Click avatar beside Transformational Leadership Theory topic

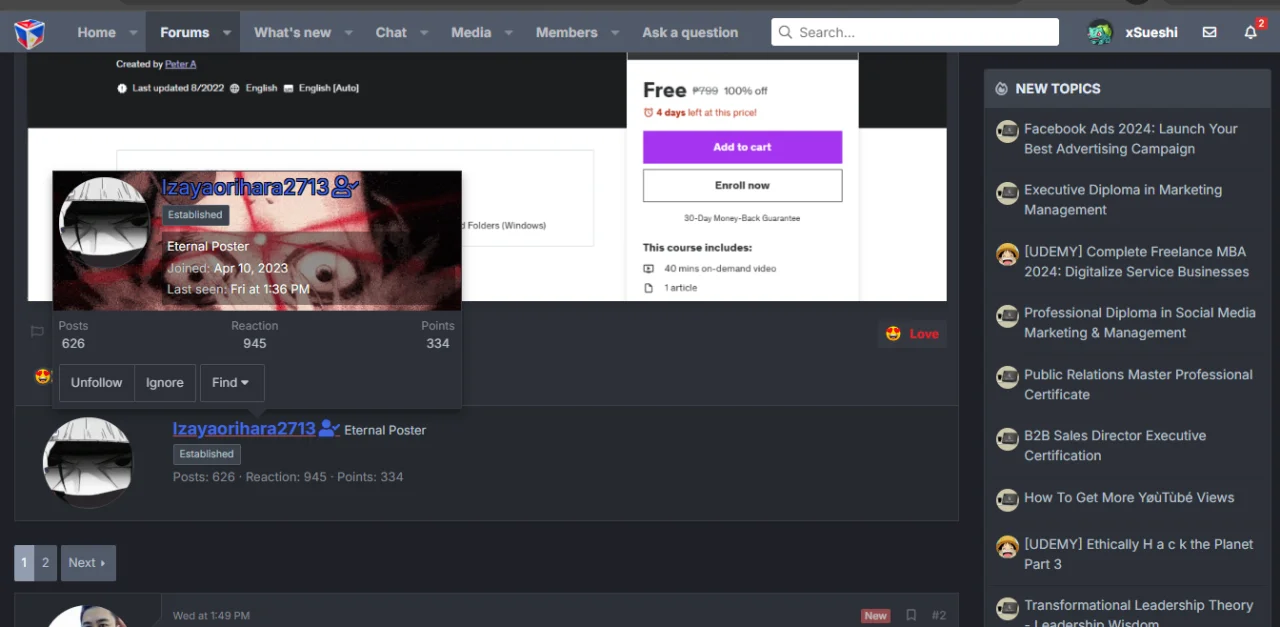point(1007,608)
